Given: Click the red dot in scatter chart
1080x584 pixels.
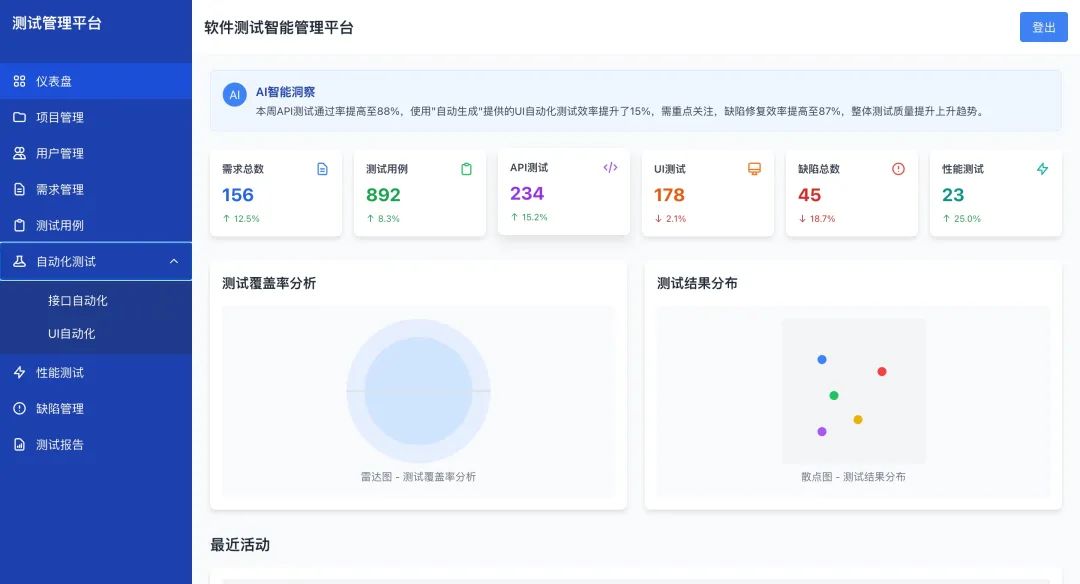Looking at the screenshot, I should point(882,371).
